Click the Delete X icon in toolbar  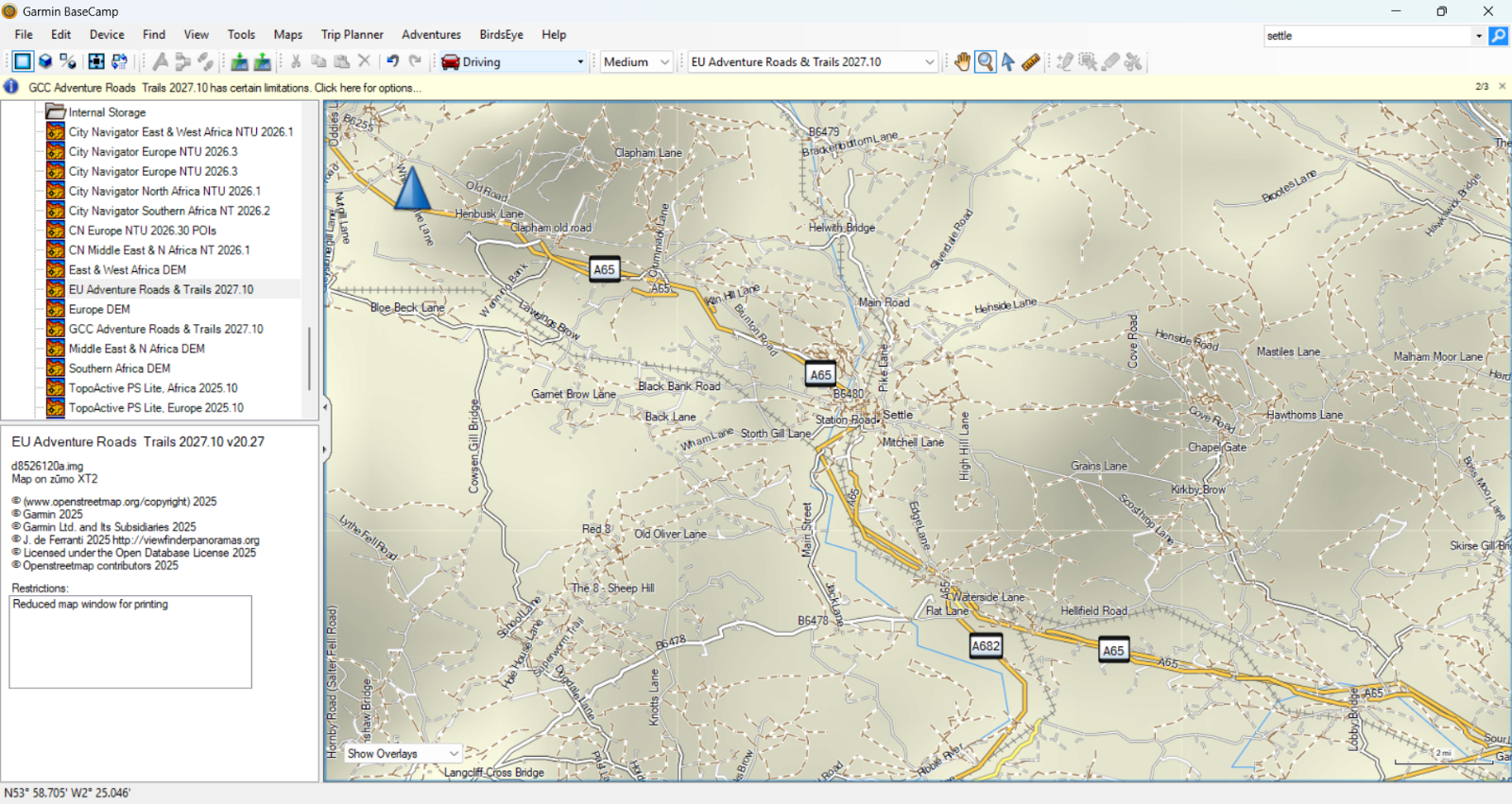pos(364,61)
